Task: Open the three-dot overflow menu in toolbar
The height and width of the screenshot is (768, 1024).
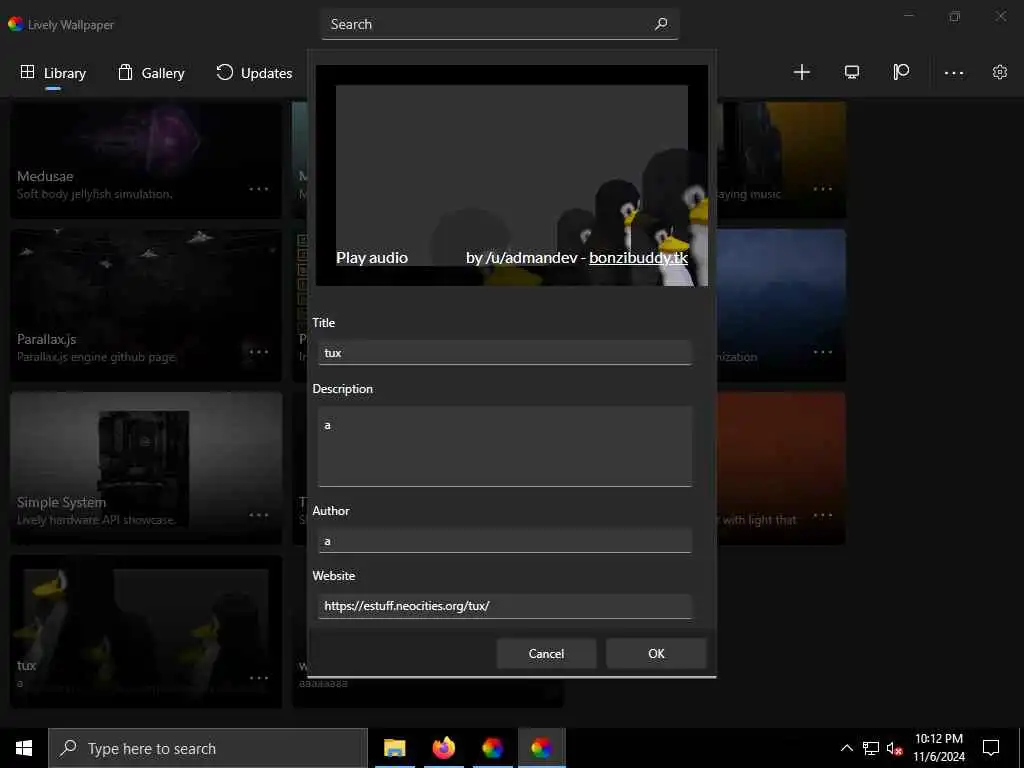Action: (954, 72)
